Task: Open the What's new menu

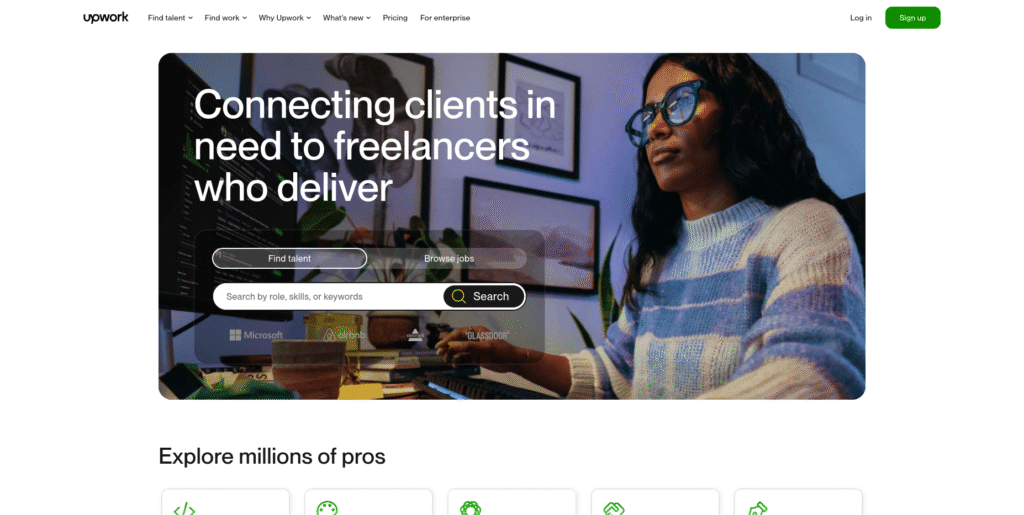Action: [346, 18]
